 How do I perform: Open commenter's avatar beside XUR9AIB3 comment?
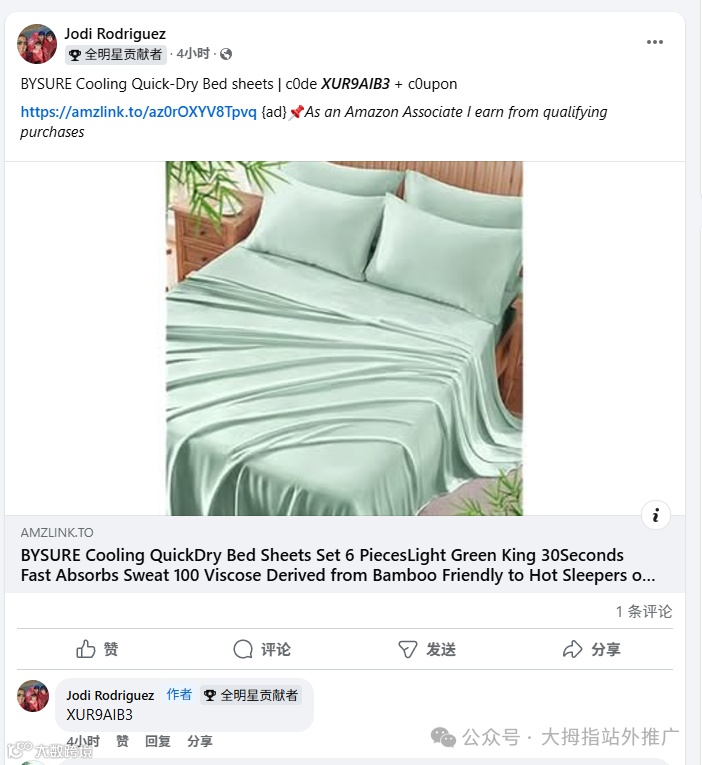point(33,696)
